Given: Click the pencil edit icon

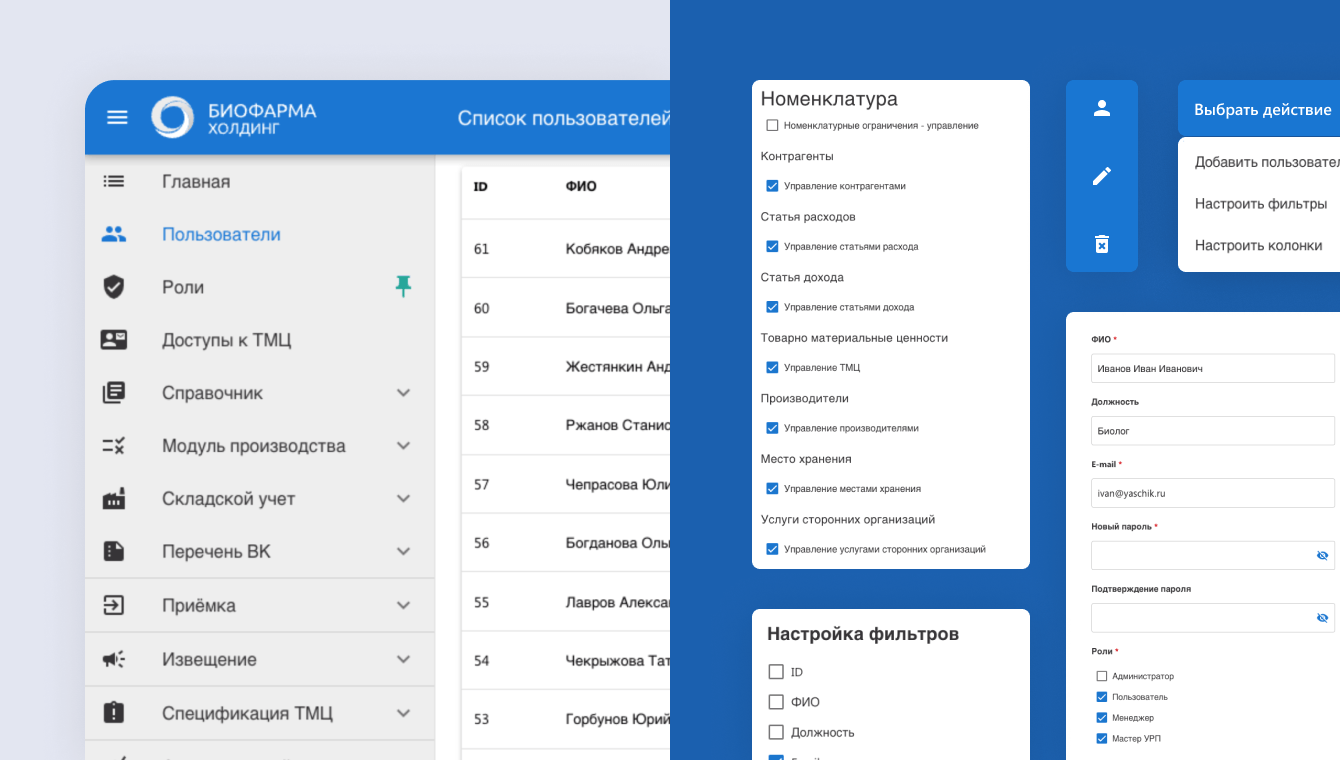Looking at the screenshot, I should click(x=1102, y=176).
